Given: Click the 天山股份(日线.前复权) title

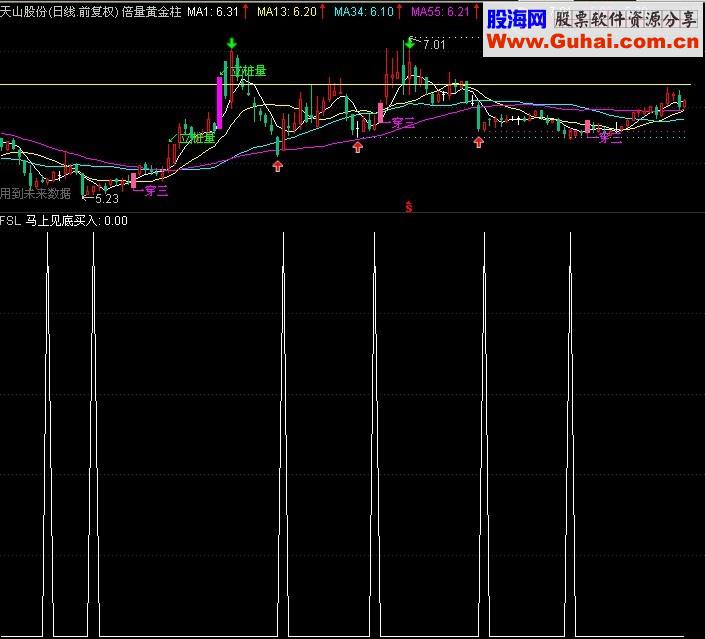Looking at the screenshot, I should coord(59,12).
